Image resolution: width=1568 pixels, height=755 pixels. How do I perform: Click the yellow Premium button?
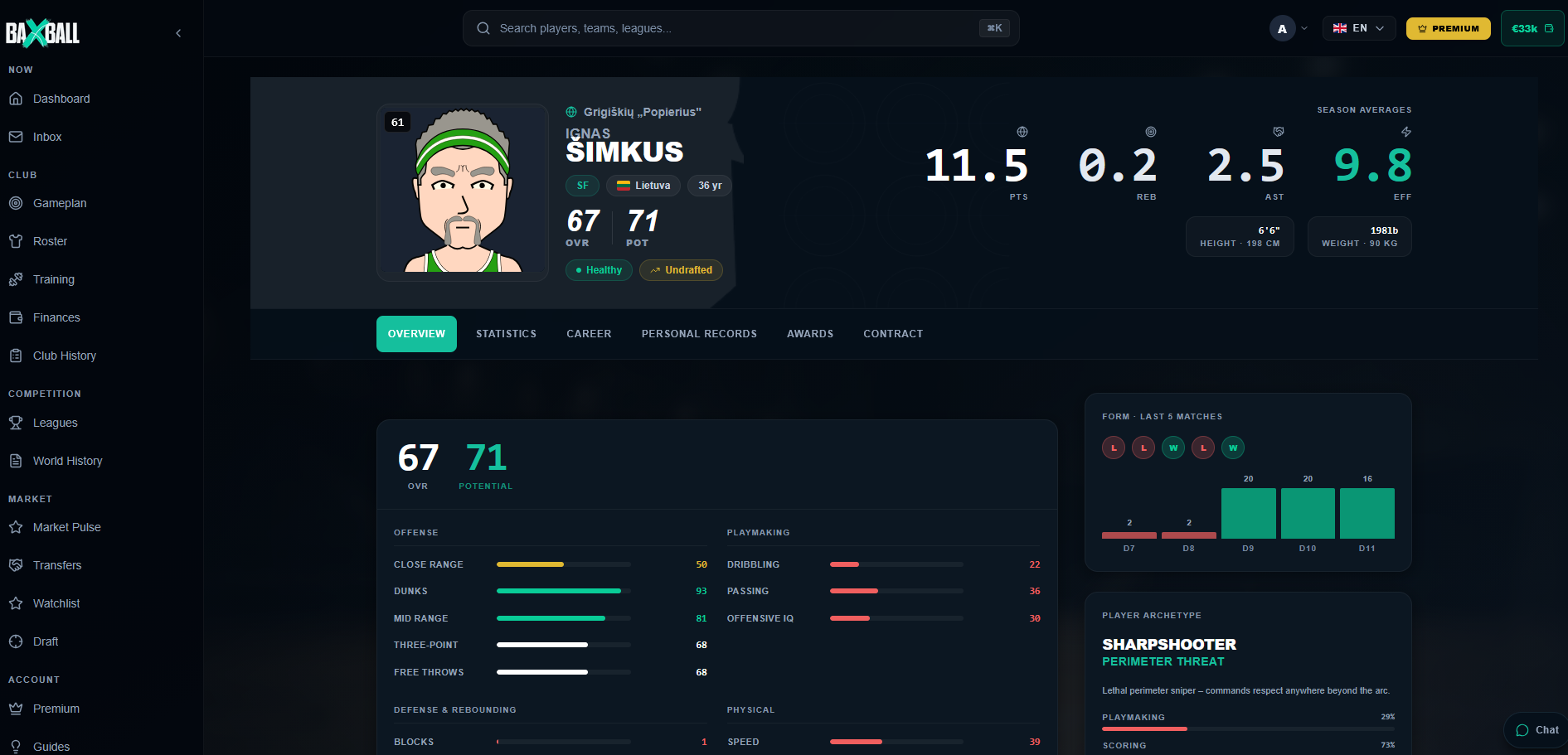pos(1448,28)
